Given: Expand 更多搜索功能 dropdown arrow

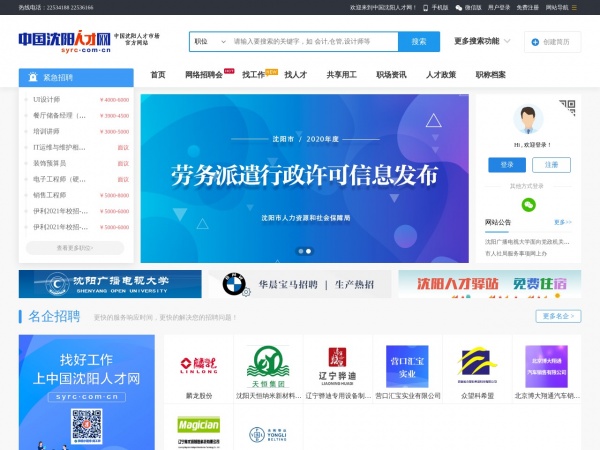Looking at the screenshot, I should pyautogui.click(x=507, y=41).
